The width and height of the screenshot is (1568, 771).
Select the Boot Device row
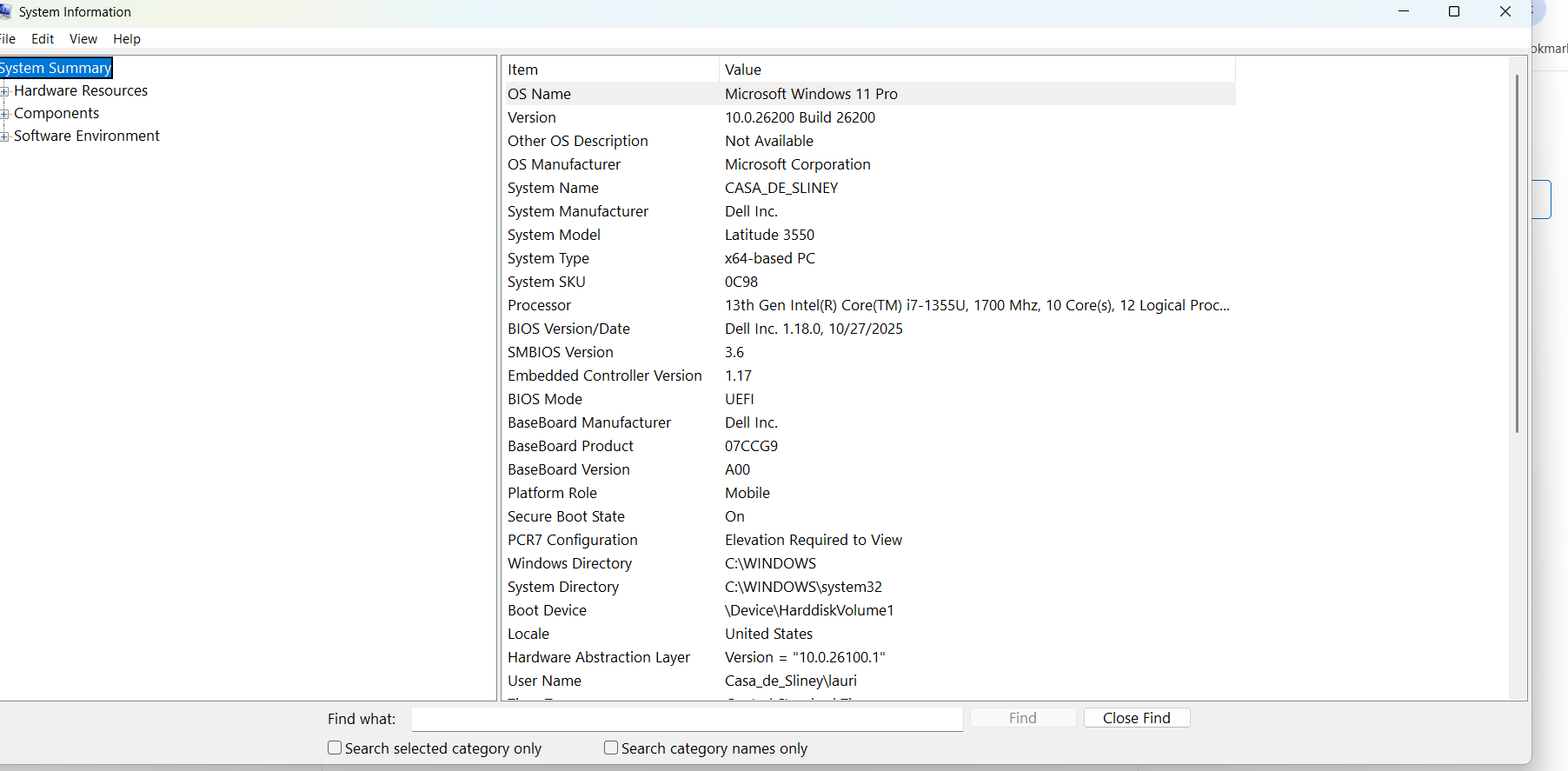[869, 610]
